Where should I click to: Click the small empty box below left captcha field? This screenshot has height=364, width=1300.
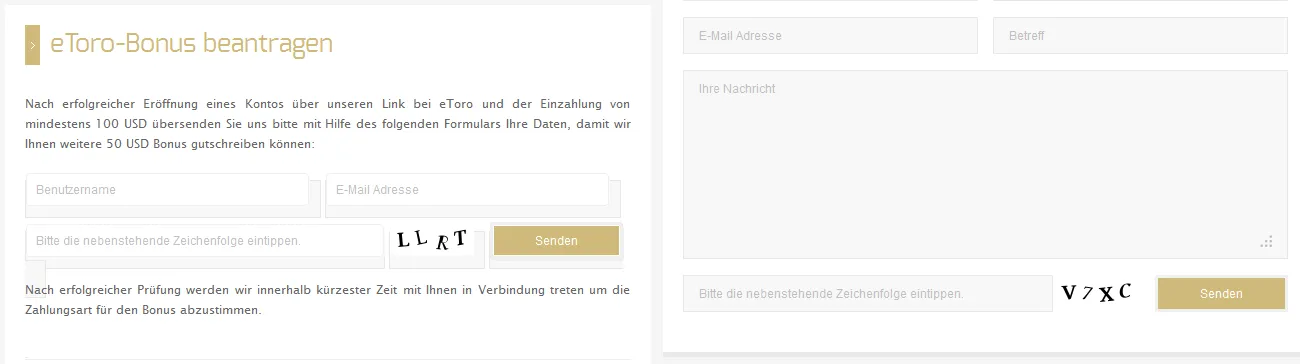(x=36, y=269)
